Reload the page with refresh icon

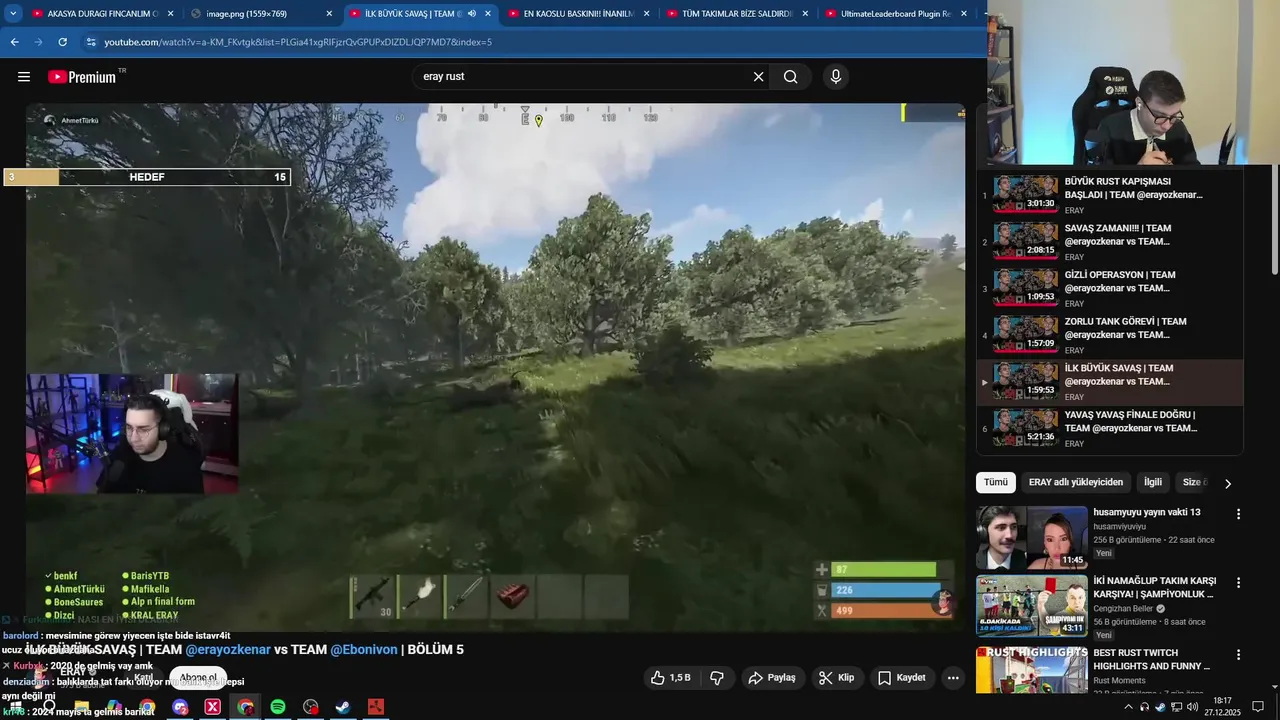tap(62, 42)
